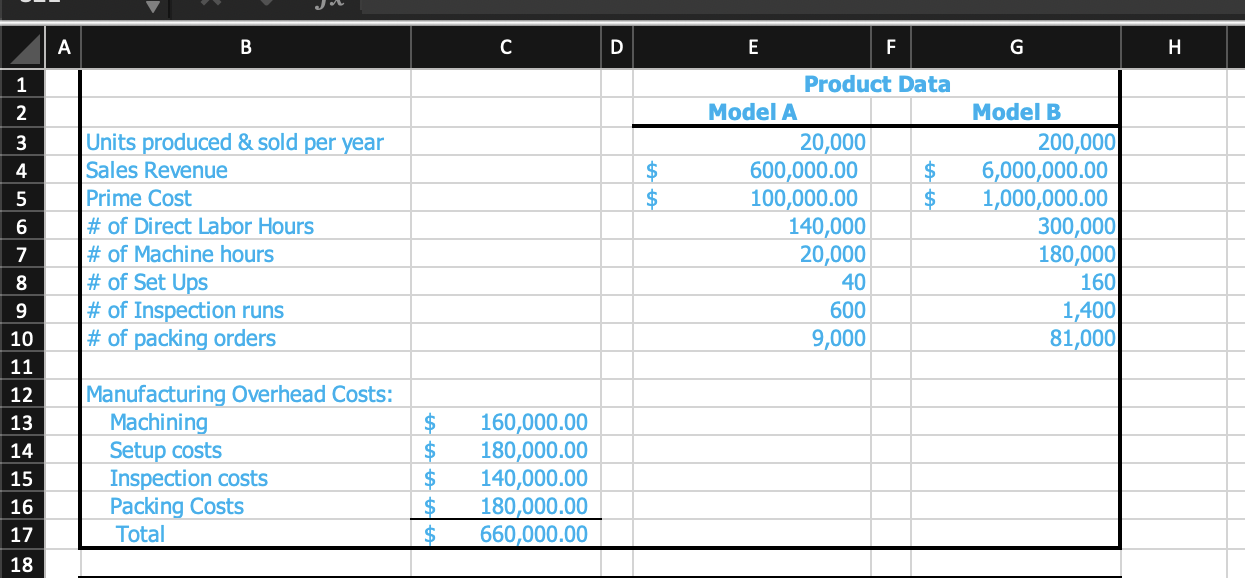1245x578 pixels.
Task: Select column header B
Action: tap(246, 46)
